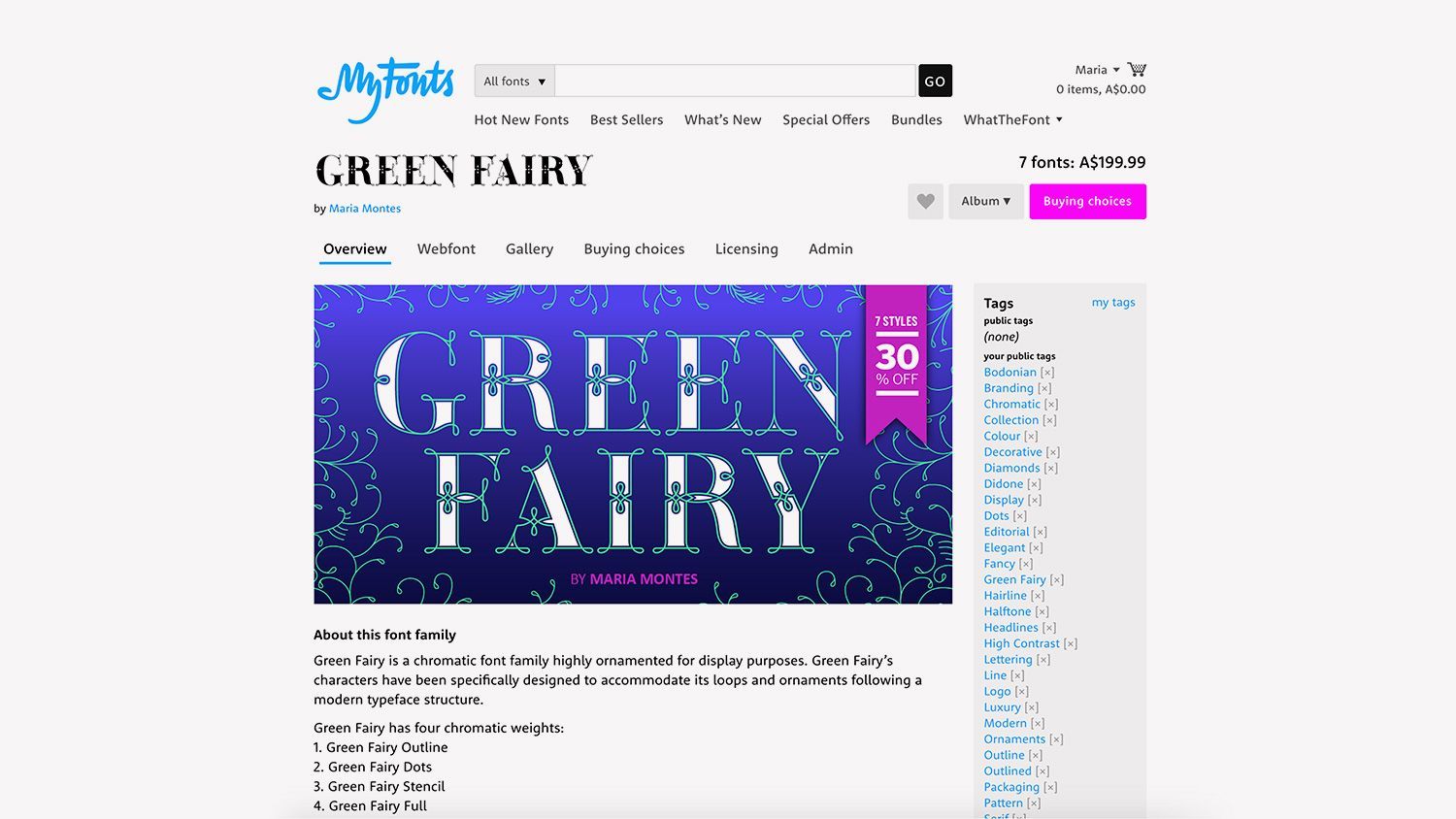1456x819 pixels.
Task: Remove the Fancy tag [×]
Action: point(1026,564)
